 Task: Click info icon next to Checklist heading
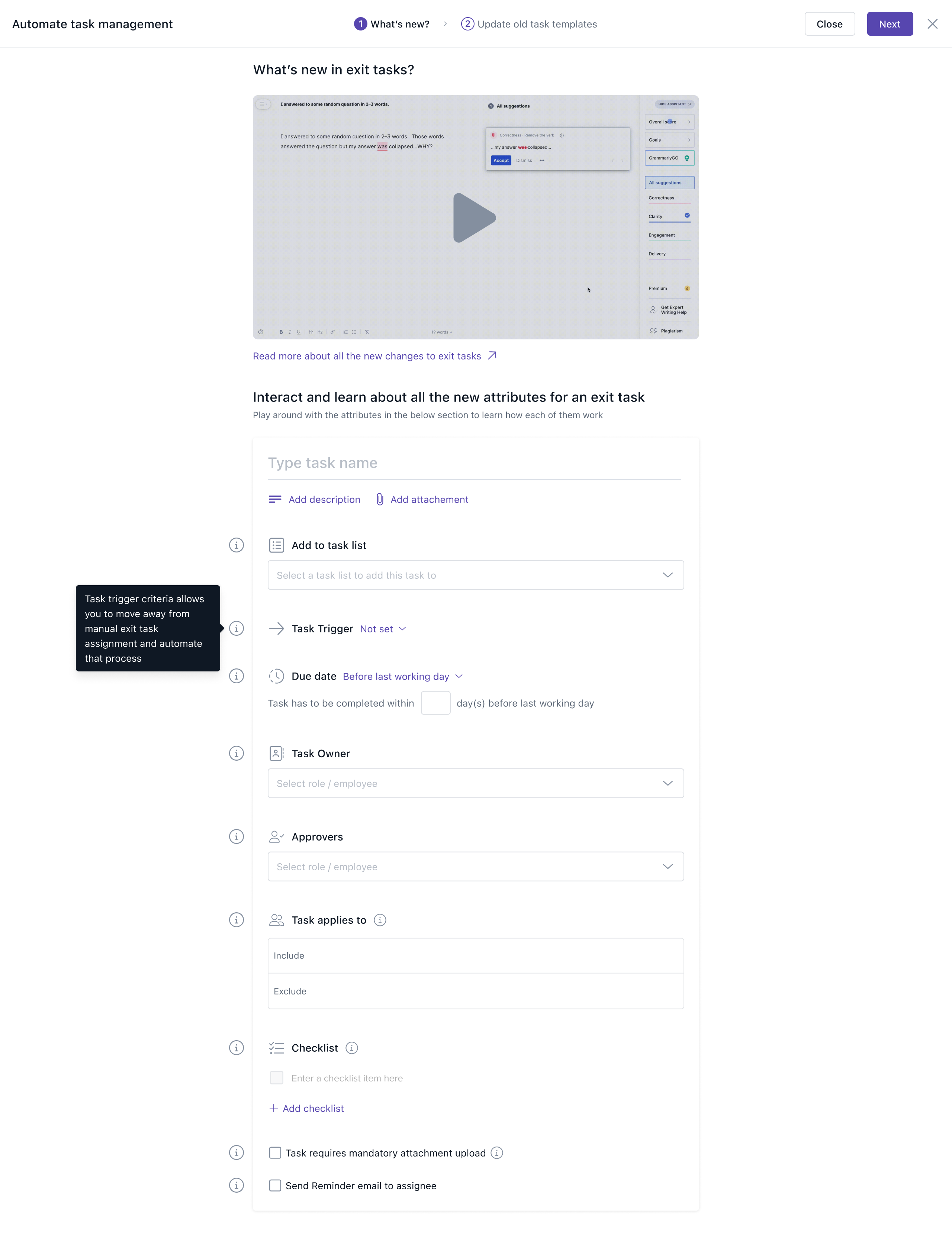[x=352, y=1048]
